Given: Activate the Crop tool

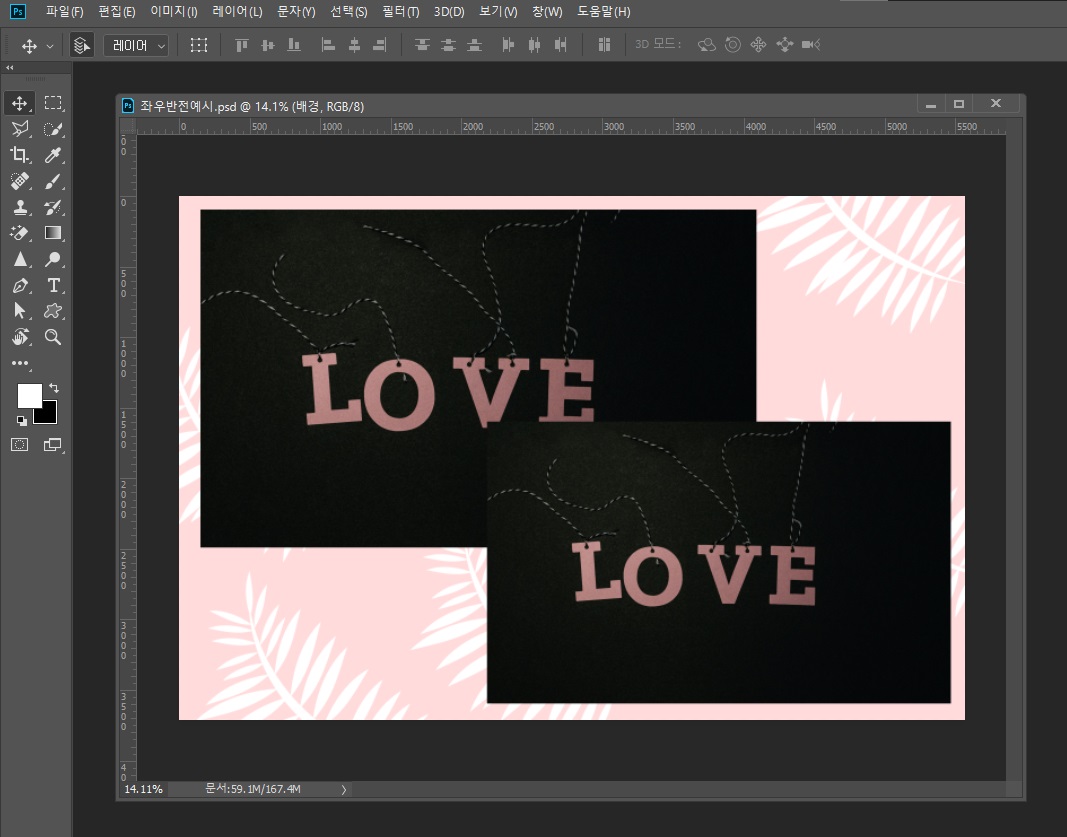Looking at the screenshot, I should pyautogui.click(x=20, y=154).
